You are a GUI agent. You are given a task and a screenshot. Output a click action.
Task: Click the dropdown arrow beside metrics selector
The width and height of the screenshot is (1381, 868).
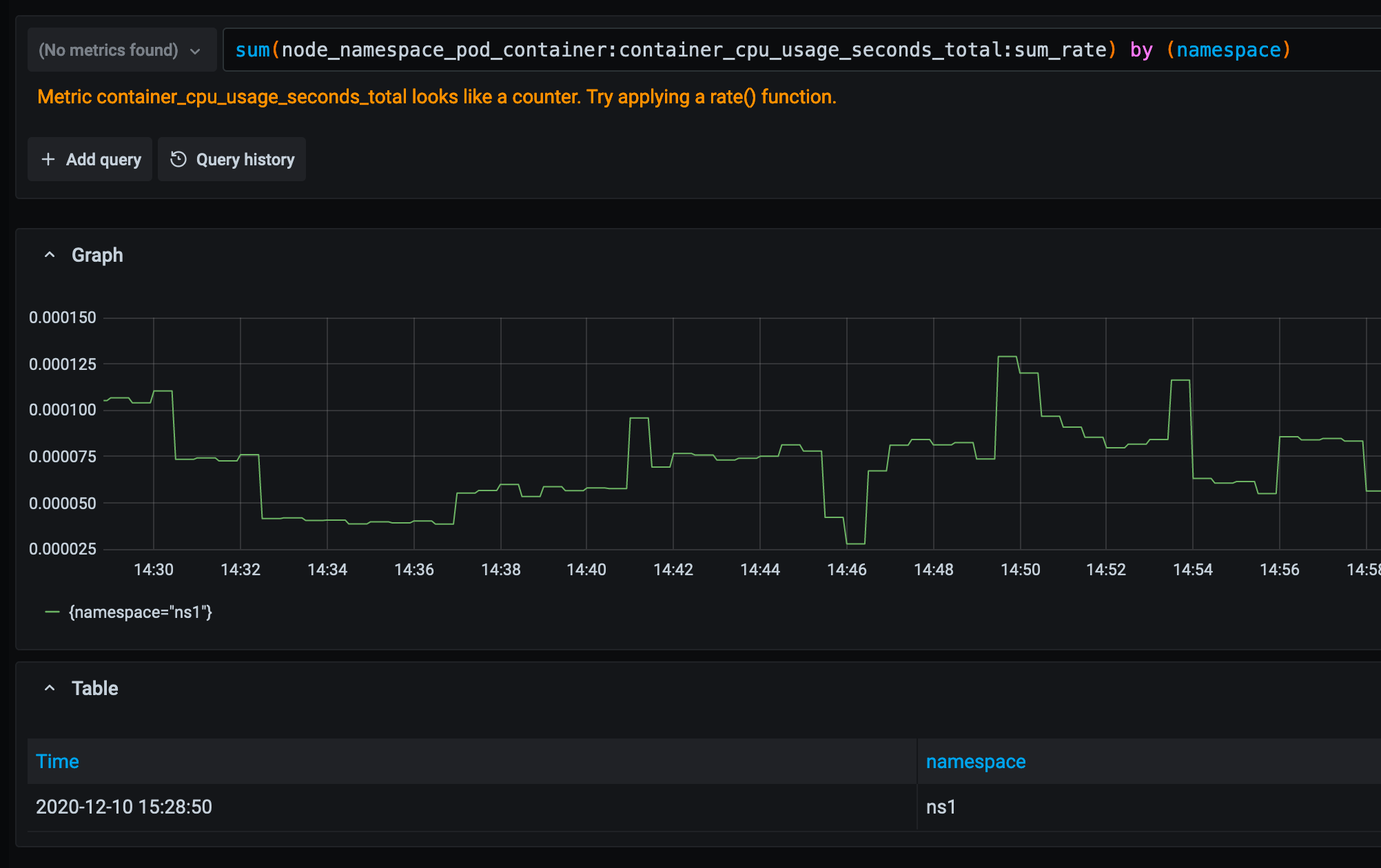pyautogui.click(x=195, y=51)
